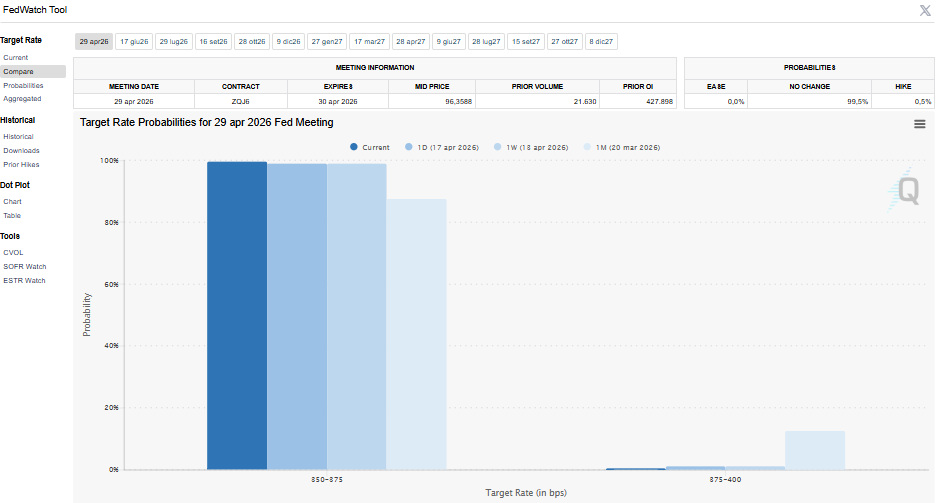
Task: Toggle the 1M (20 mar 2026) legend item
Action: [x=627, y=147]
